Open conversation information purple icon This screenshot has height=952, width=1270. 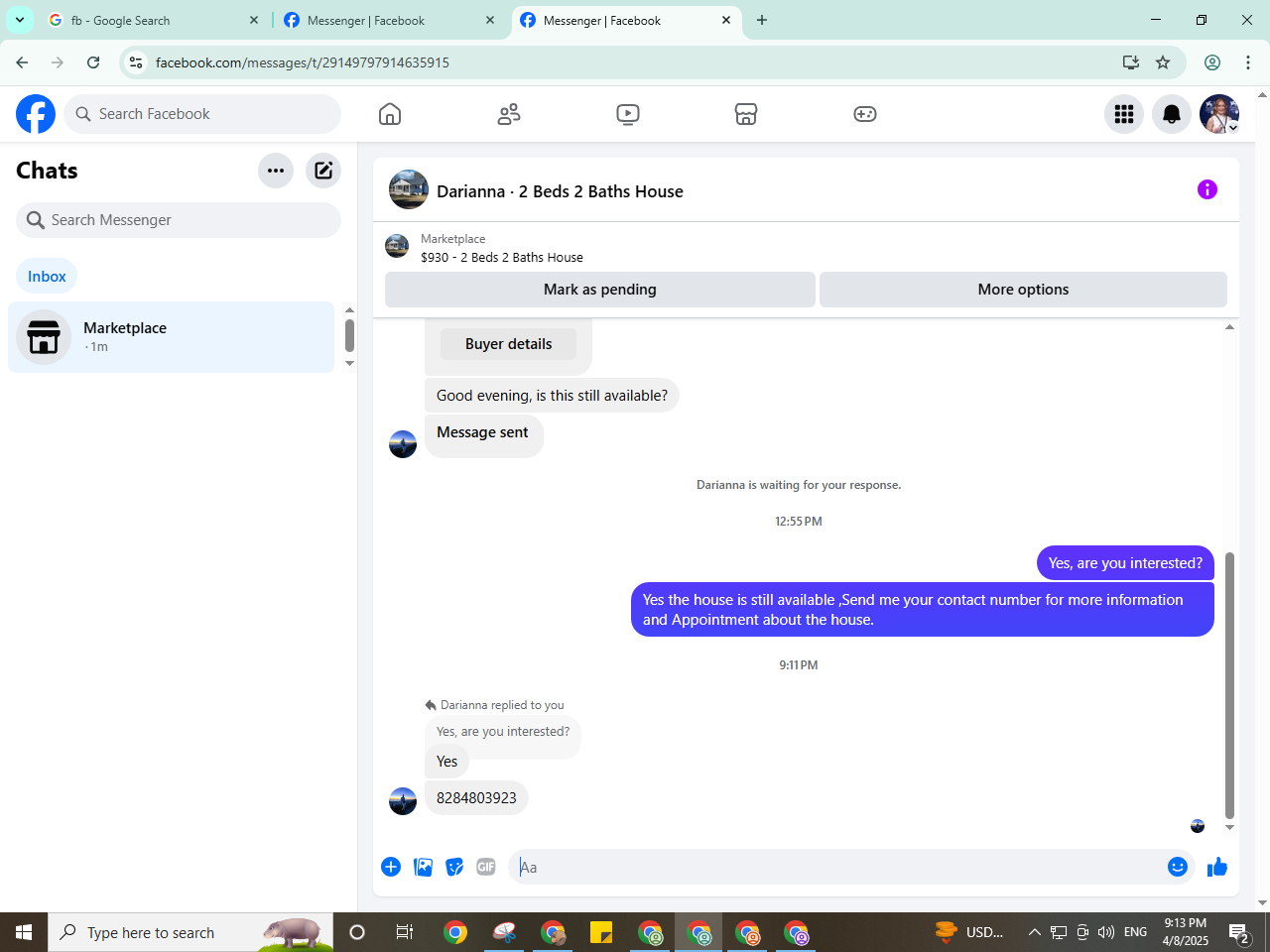pyautogui.click(x=1207, y=189)
